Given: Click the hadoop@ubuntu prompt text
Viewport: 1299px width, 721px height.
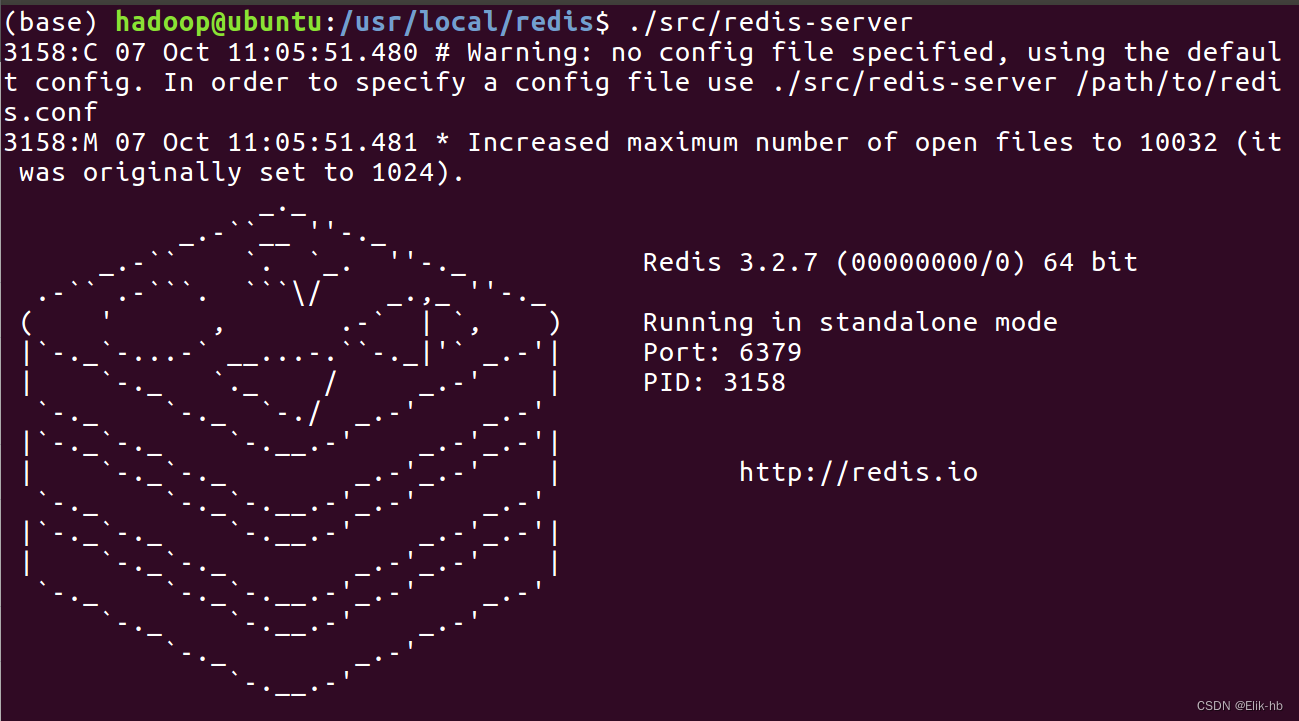Looking at the screenshot, I should pyautogui.click(x=219, y=21).
